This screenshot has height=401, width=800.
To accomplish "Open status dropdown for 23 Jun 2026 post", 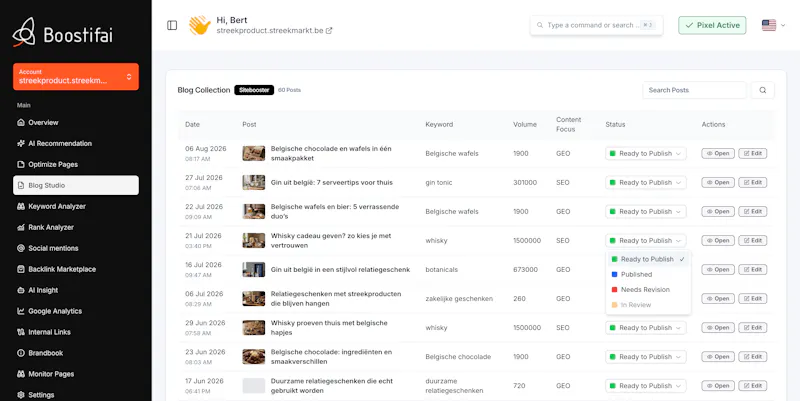I will pos(645,357).
